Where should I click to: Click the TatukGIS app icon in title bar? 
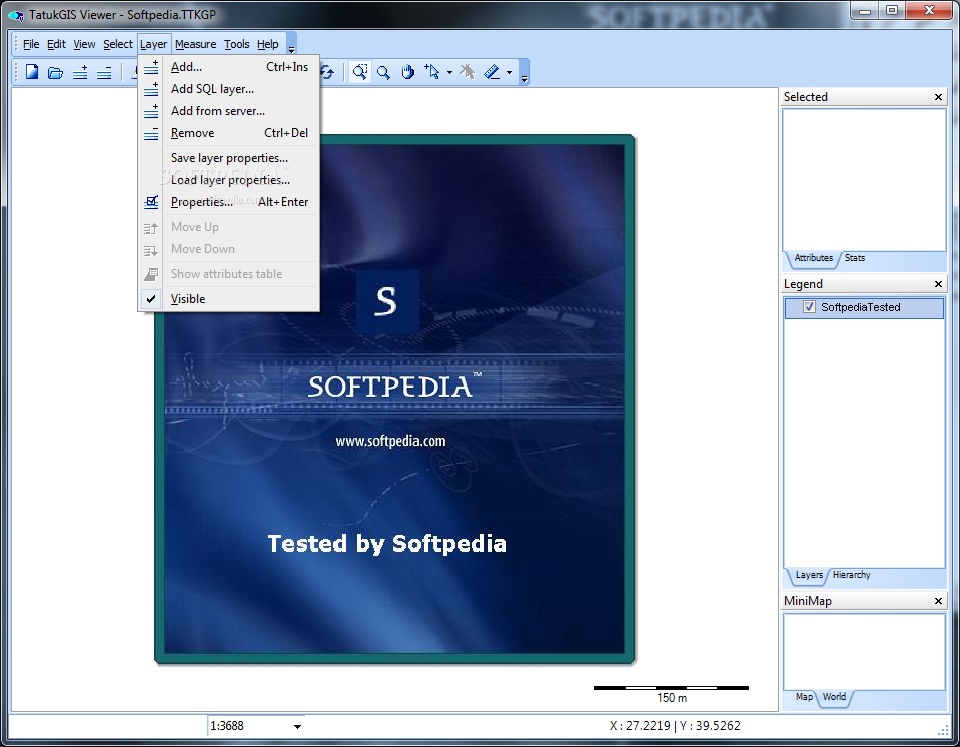click(15, 15)
